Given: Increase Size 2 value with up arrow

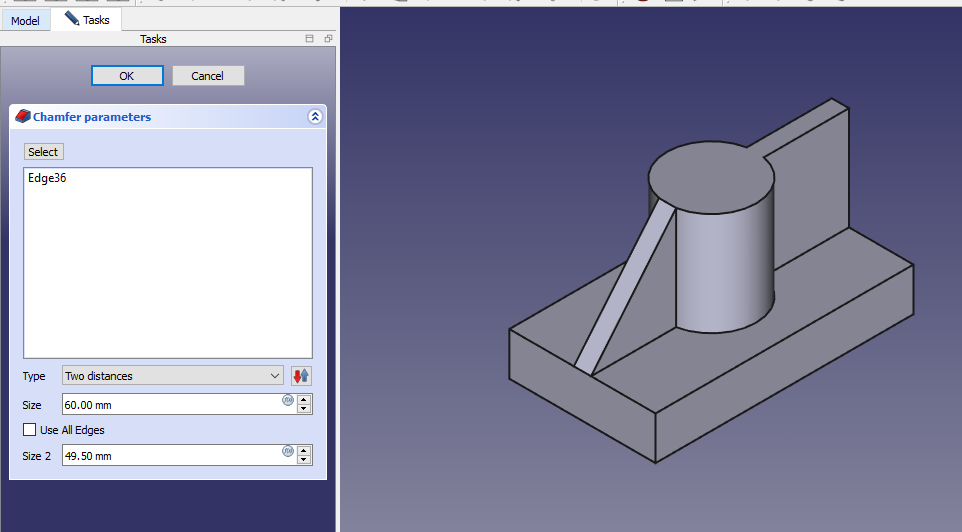Looking at the screenshot, I should (305, 450).
